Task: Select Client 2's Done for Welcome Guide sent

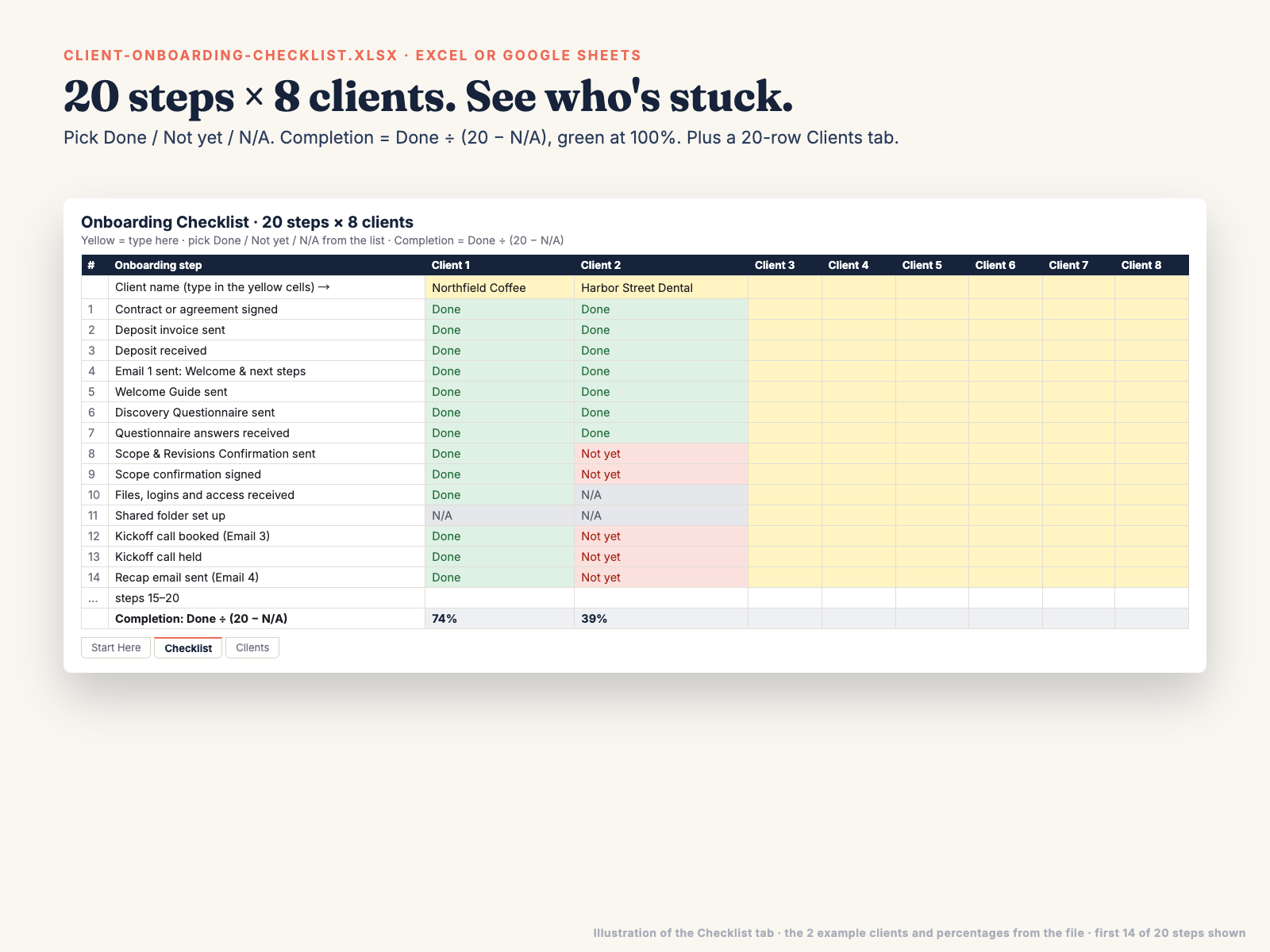Action: click(x=661, y=392)
